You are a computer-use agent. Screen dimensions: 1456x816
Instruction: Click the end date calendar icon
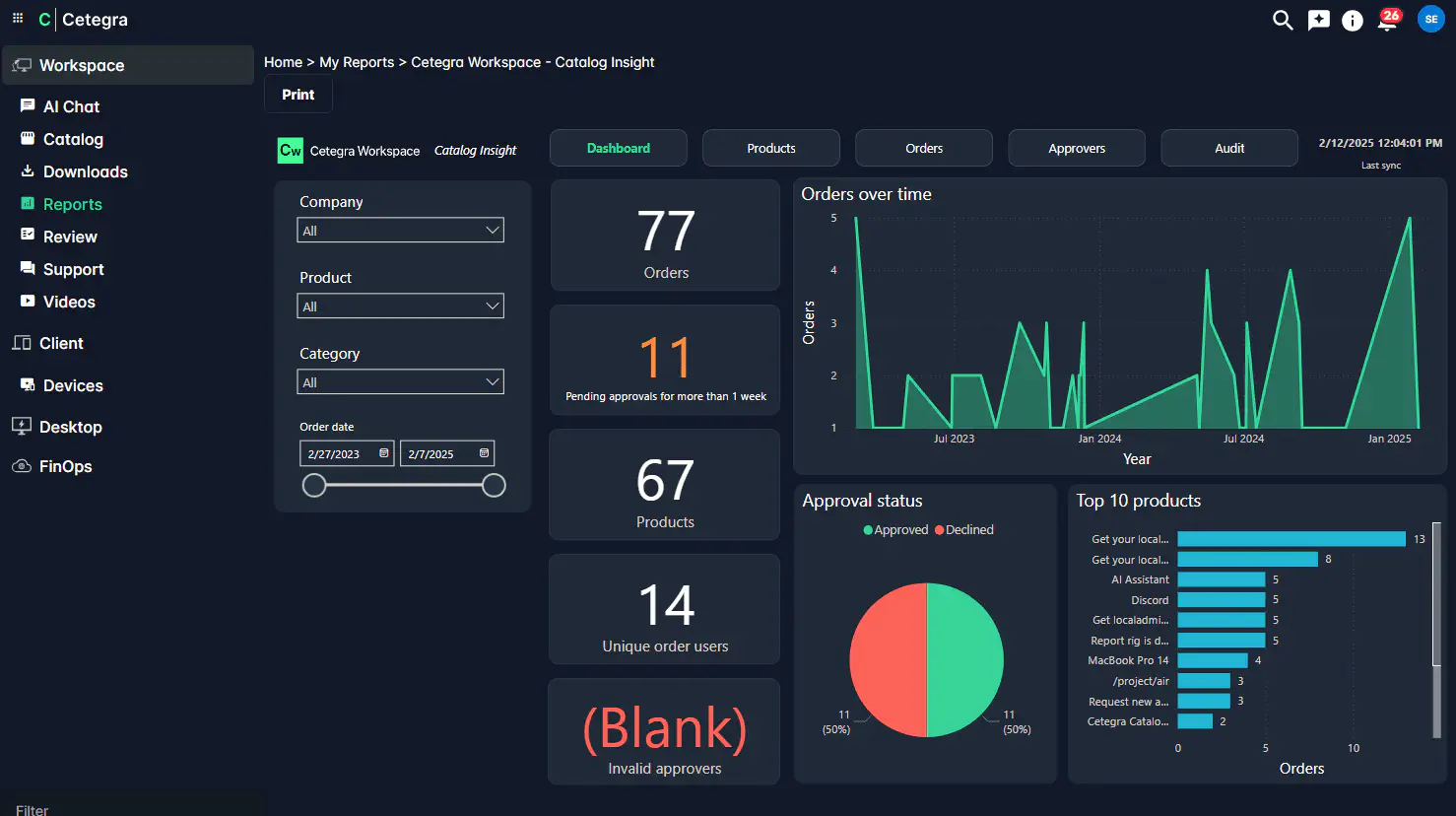click(x=484, y=453)
